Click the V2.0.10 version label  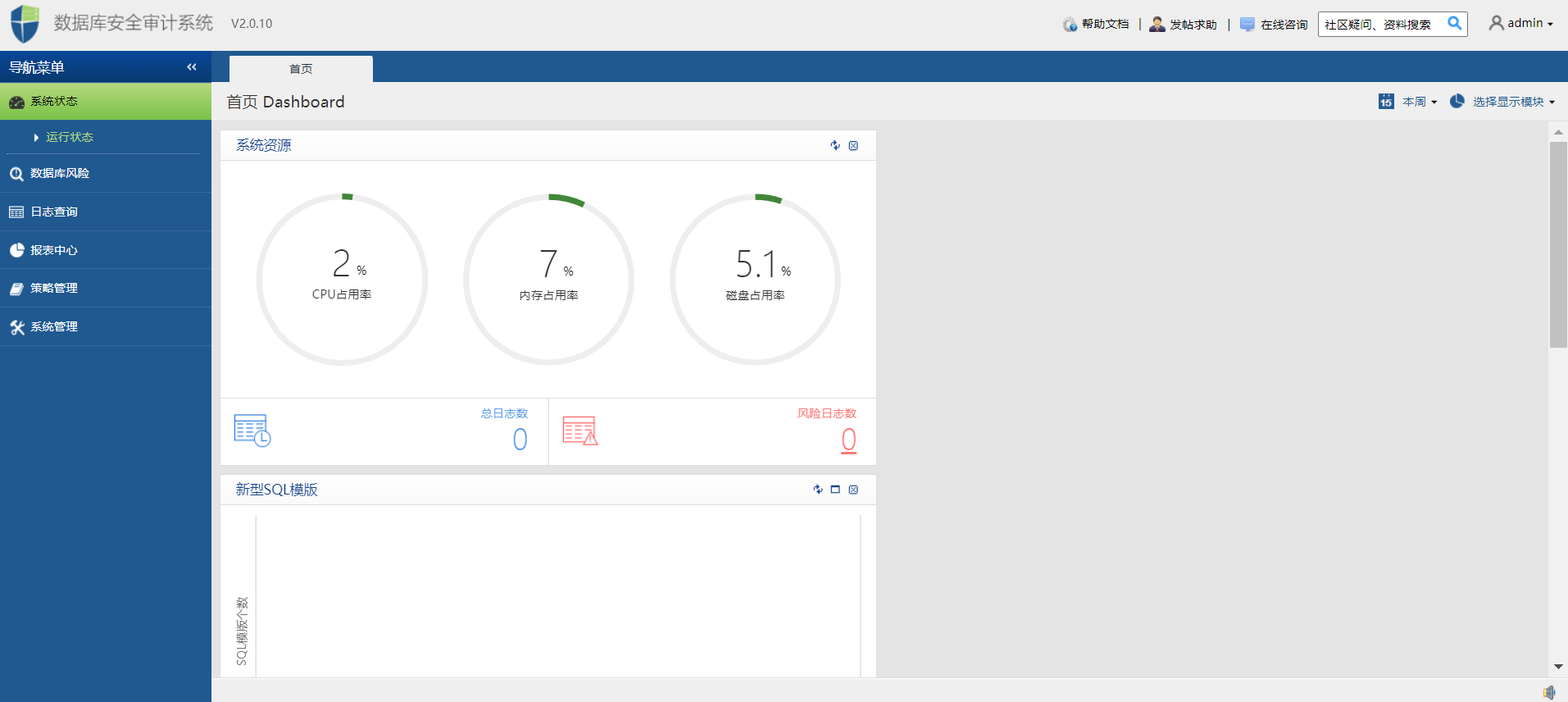[x=252, y=24]
